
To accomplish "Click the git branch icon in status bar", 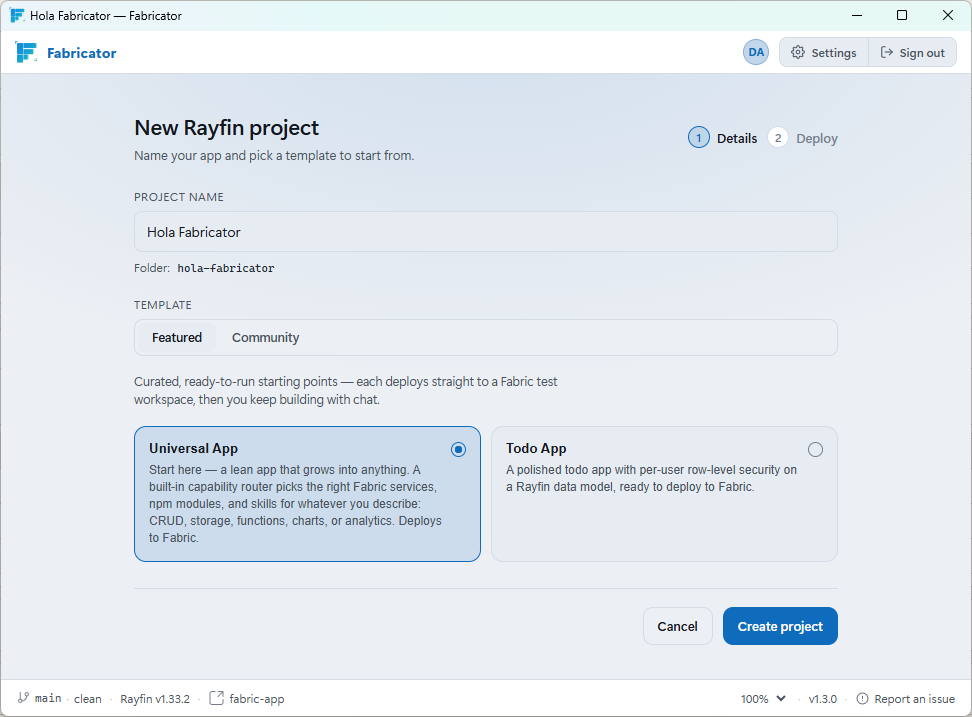I will 24,698.
